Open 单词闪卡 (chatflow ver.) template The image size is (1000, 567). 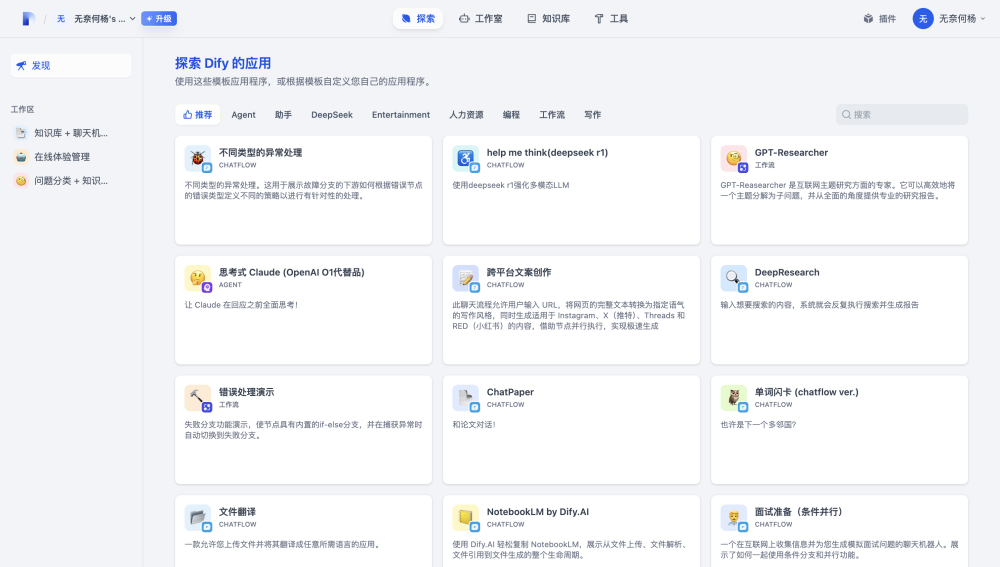[806, 392]
